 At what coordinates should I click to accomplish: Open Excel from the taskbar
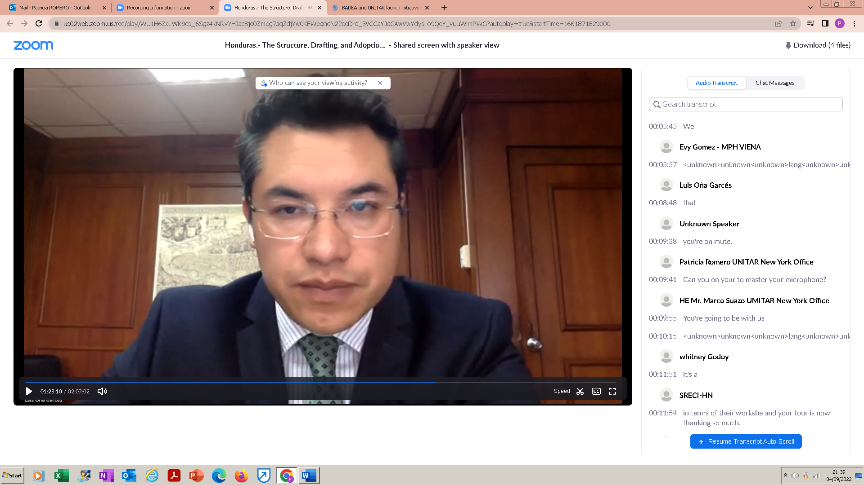click(60, 475)
